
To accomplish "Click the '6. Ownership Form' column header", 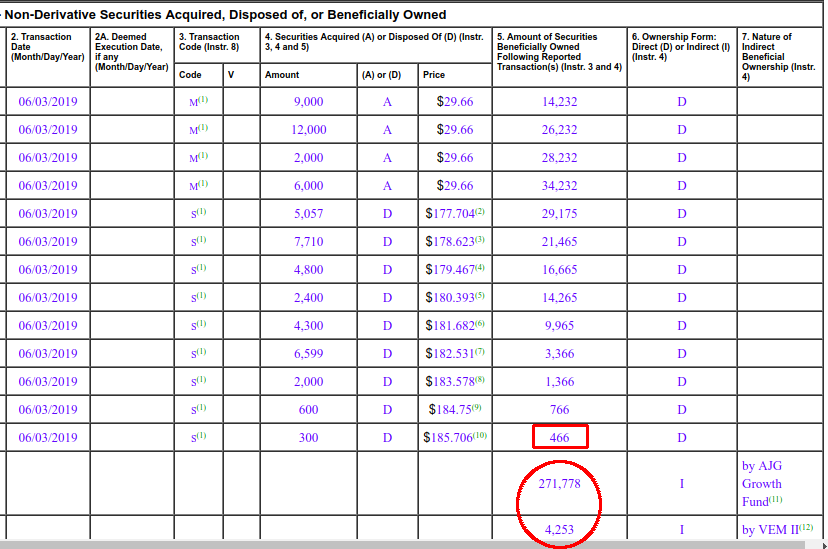I will 681,46.
